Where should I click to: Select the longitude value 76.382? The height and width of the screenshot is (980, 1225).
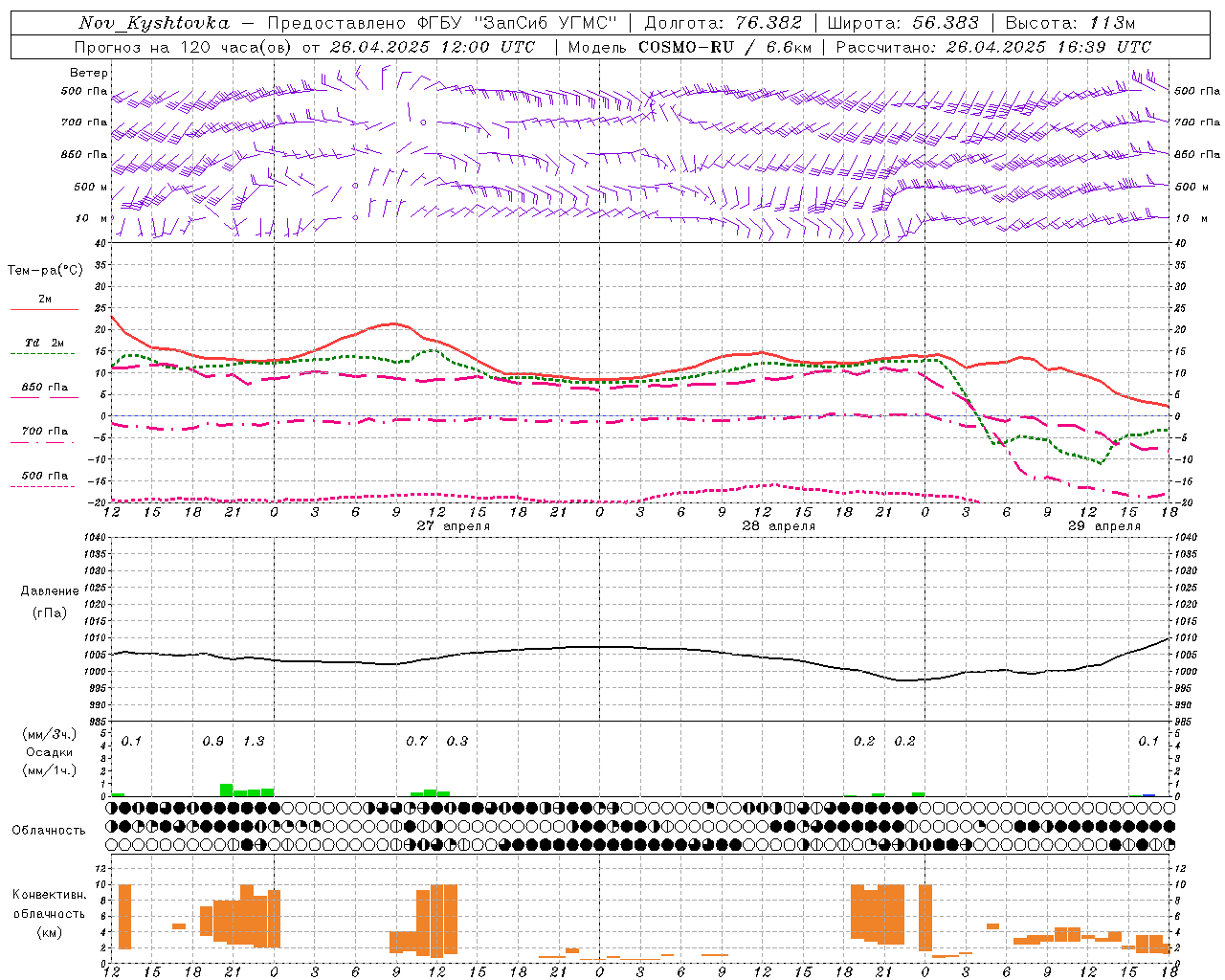(768, 23)
